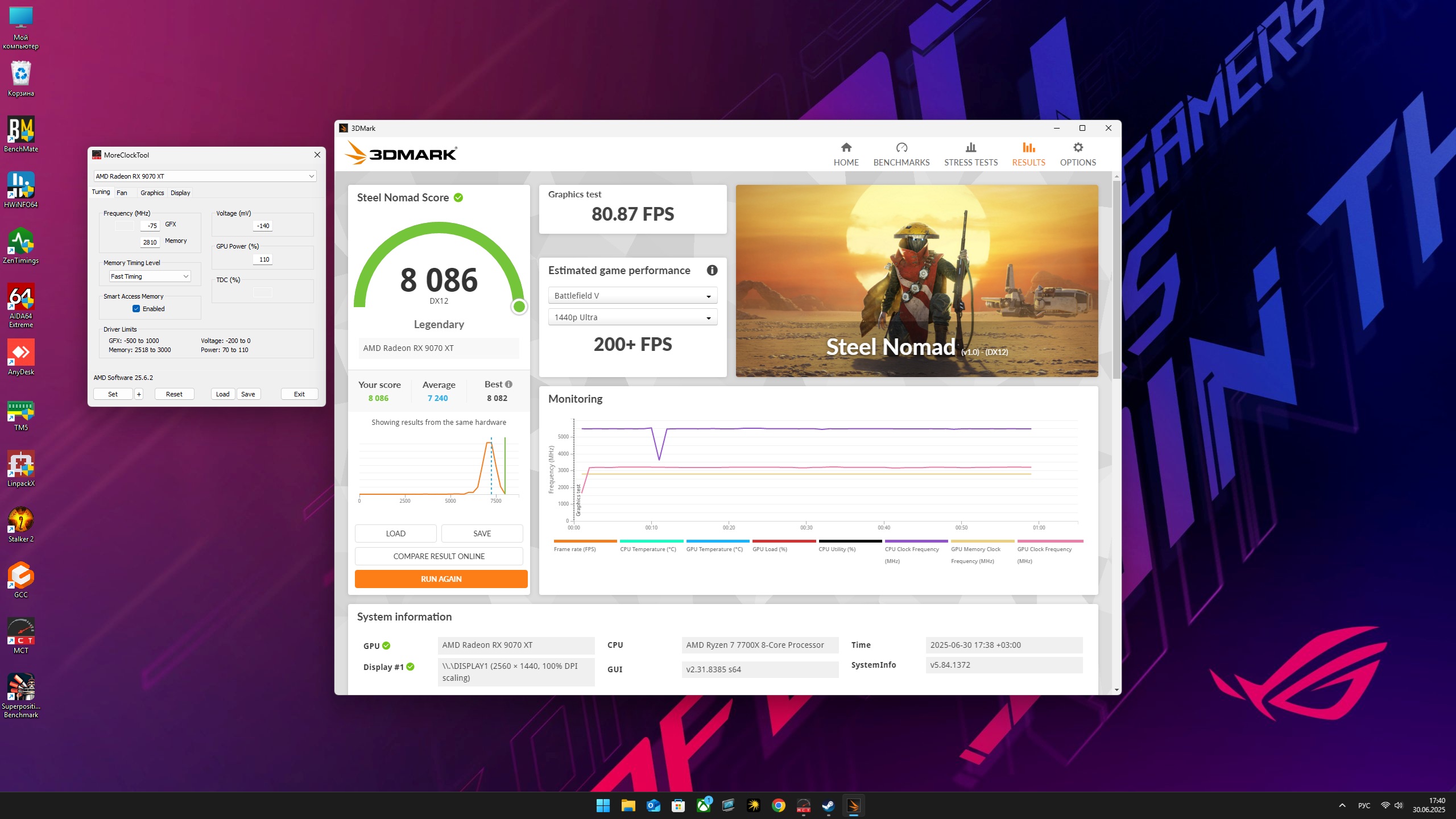Screen dimensions: 1456x819
Task: Click the Estimated game performance info icon
Action: pyautogui.click(x=712, y=271)
